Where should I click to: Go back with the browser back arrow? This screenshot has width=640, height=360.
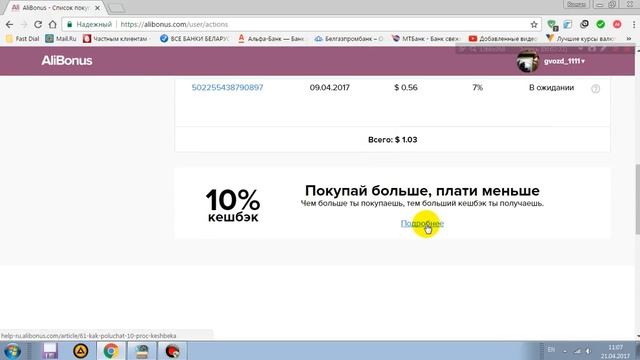[x=9, y=24]
